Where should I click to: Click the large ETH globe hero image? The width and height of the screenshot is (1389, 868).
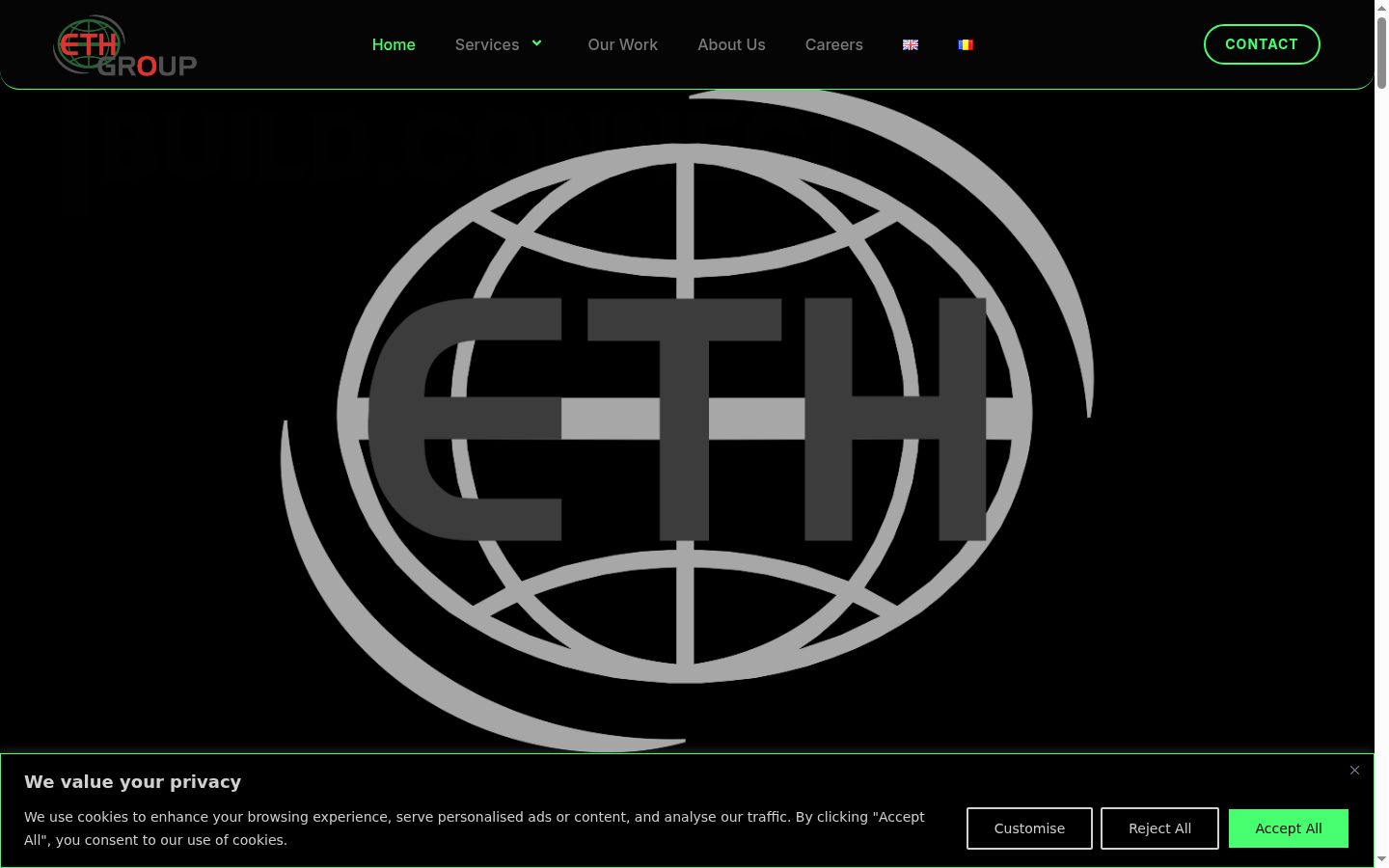click(686, 420)
